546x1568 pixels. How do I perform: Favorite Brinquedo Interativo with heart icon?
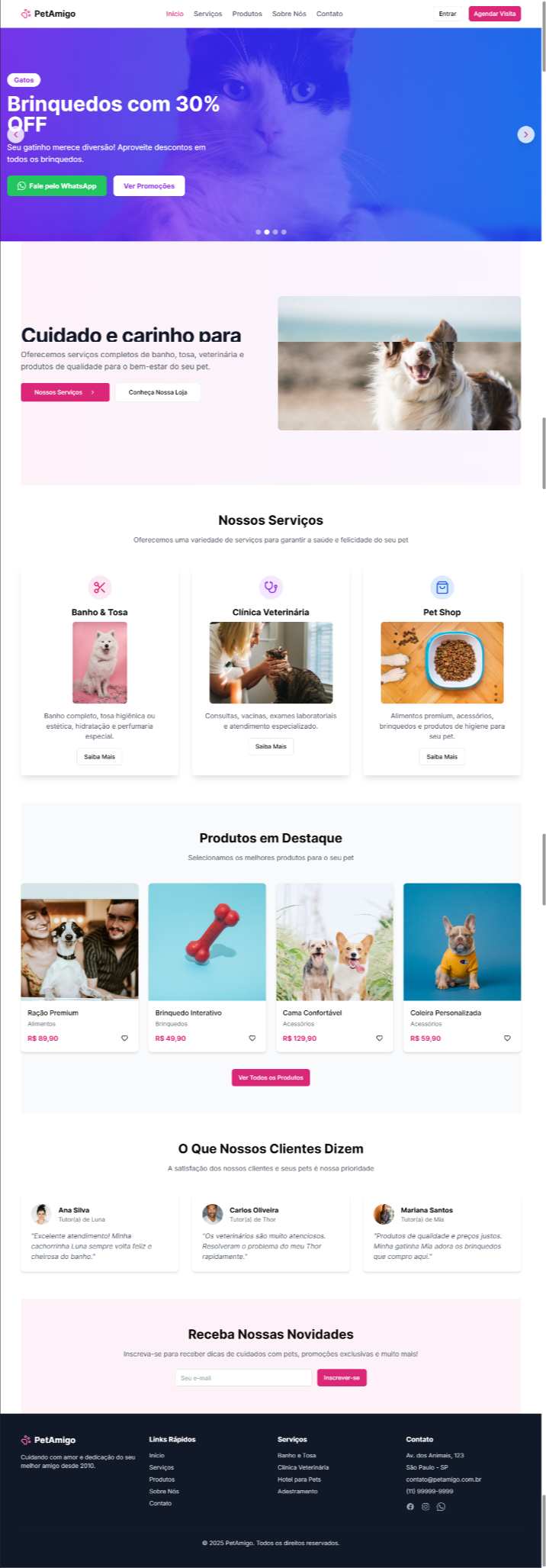point(252,1038)
